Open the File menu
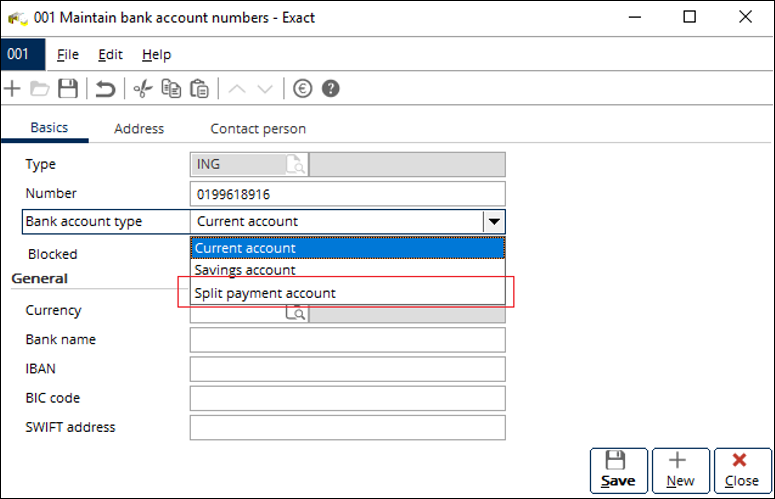This screenshot has height=499, width=775. tap(68, 54)
